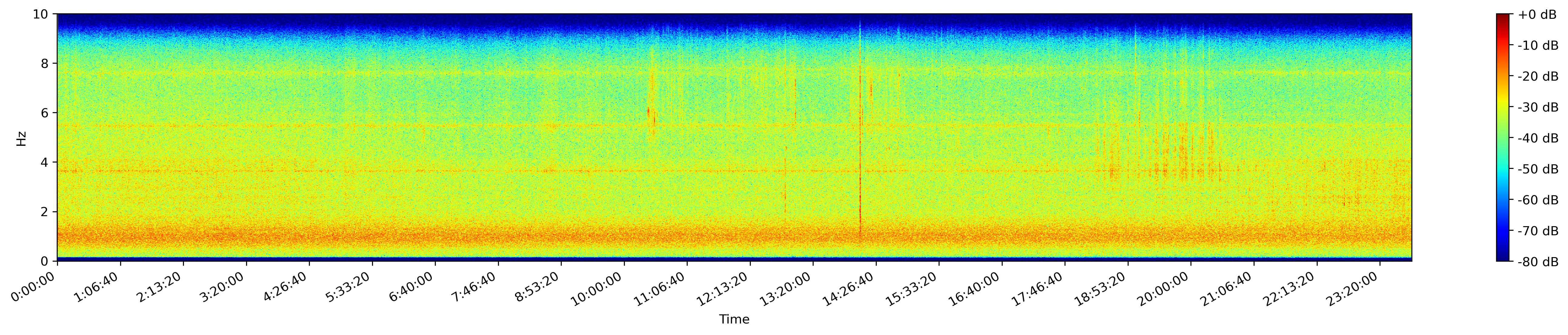1568x335 pixels.
Task: Click the red spot near 6 Hz after 10:00:00
Action: [648, 111]
